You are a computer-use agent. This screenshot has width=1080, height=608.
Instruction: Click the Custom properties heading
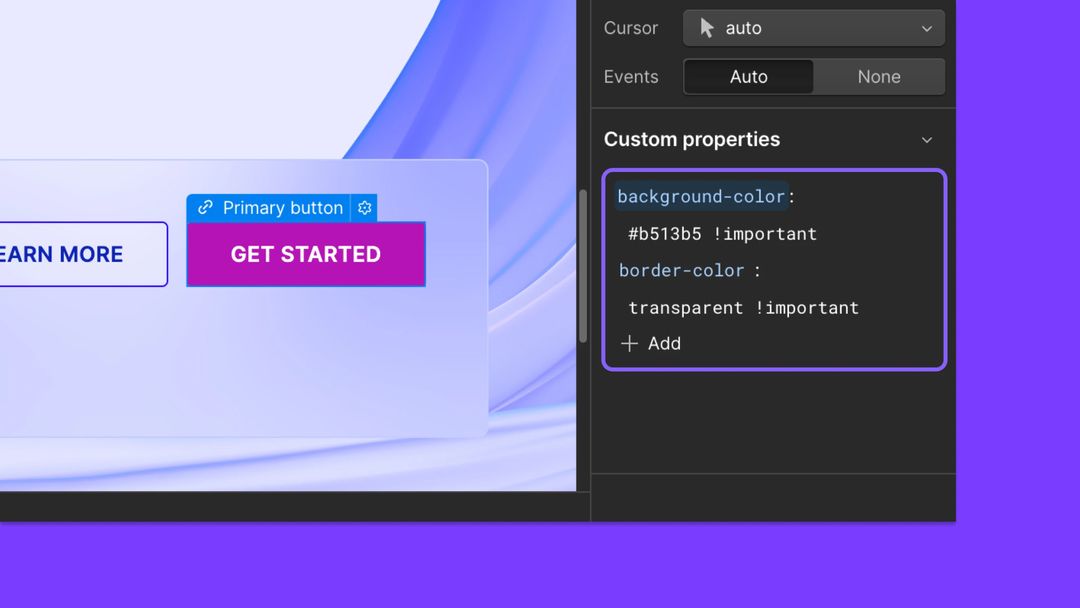pyautogui.click(x=692, y=140)
